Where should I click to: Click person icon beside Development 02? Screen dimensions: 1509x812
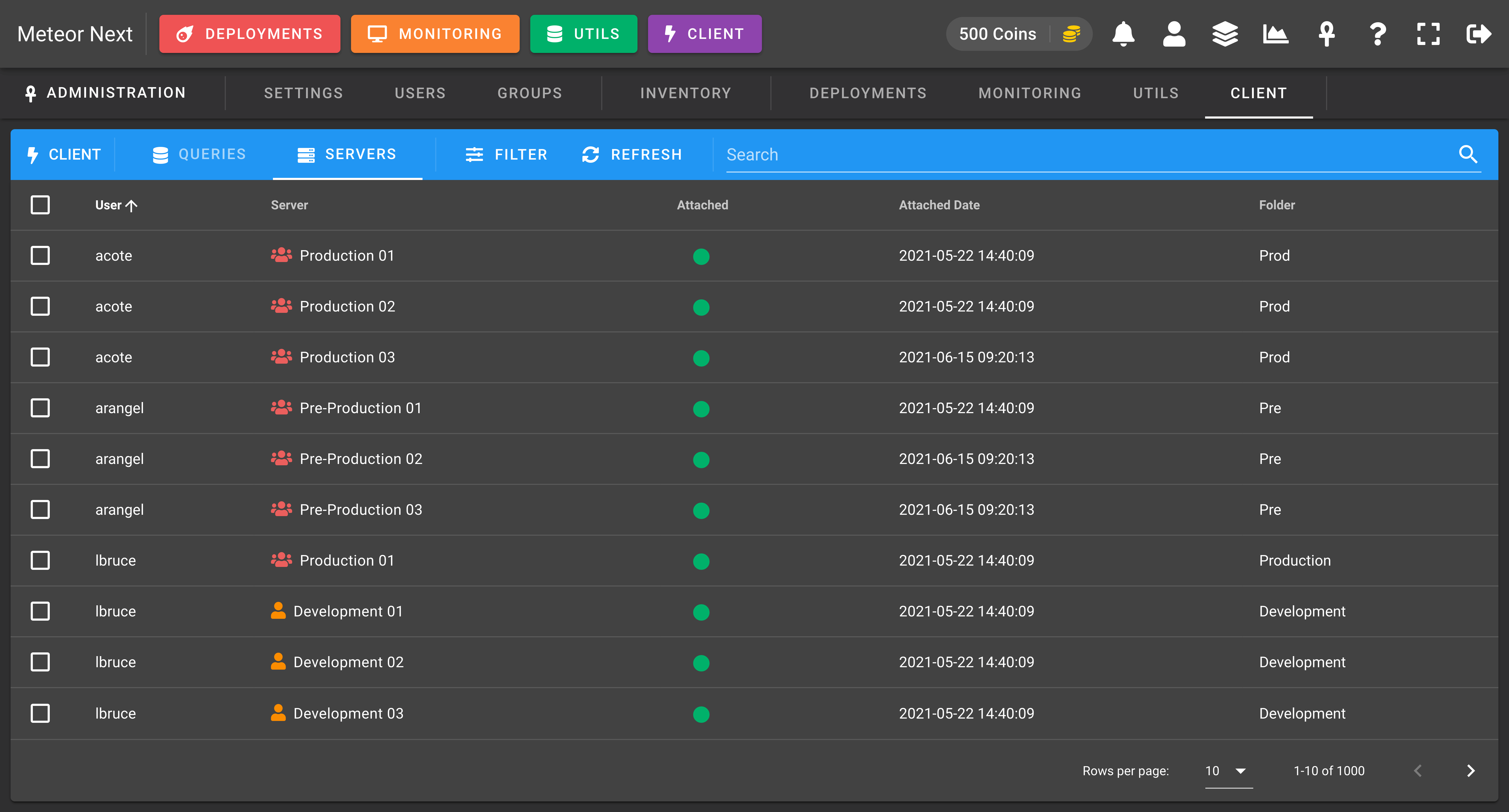point(278,662)
